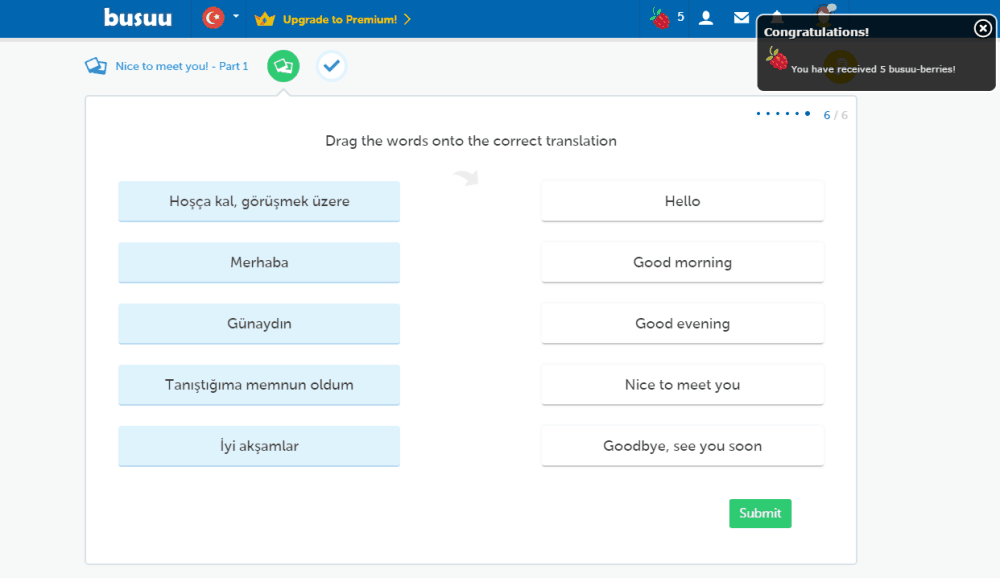Viewport: 1000px width, 578px height.
Task: Open the Nice to meet you lesson link
Action: click(182, 66)
